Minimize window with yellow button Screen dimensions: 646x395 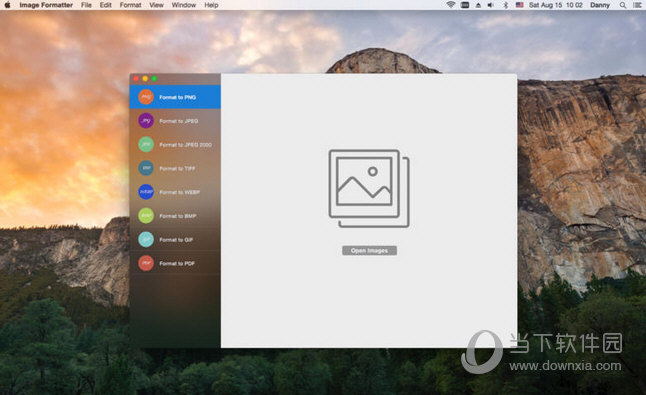click(x=145, y=78)
